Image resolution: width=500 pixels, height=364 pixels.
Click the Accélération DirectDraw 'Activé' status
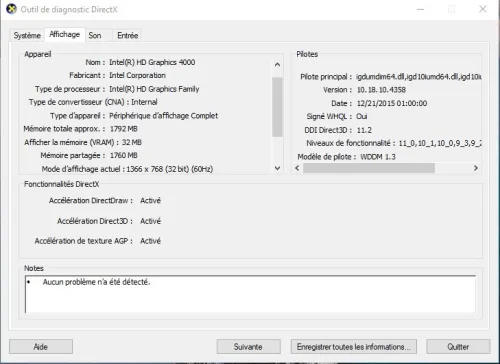[150, 201]
